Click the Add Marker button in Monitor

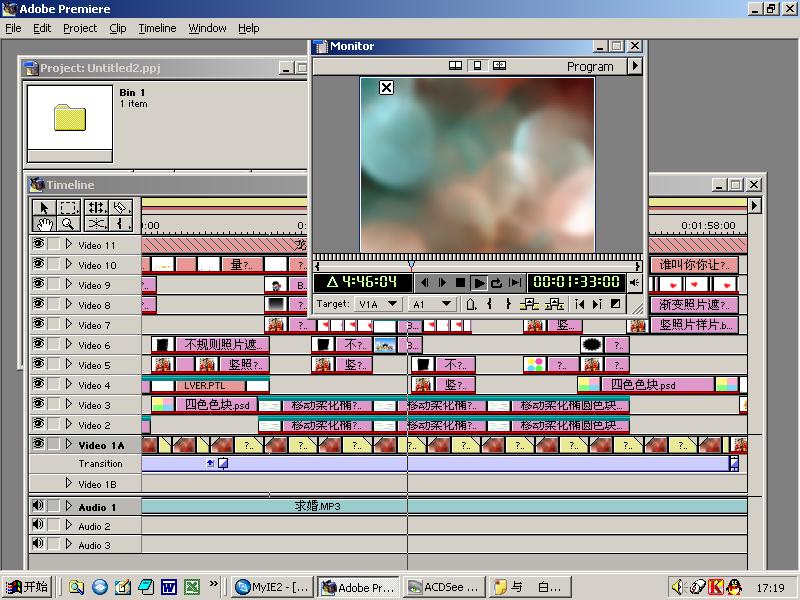471,304
